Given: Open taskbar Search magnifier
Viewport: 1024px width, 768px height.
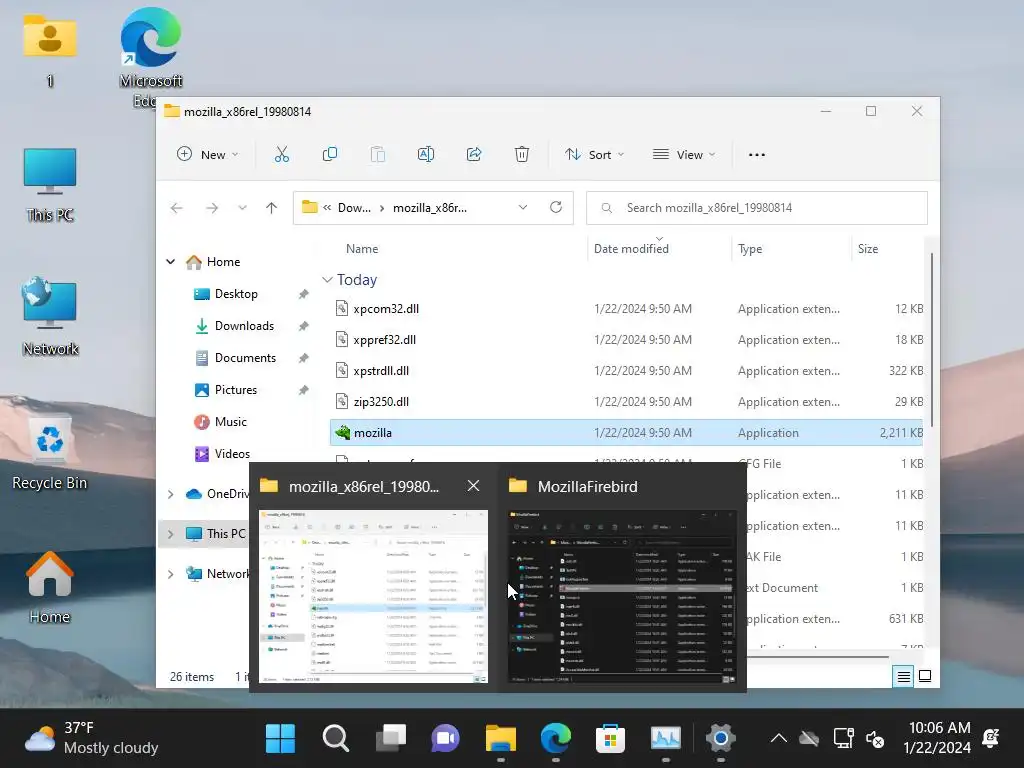Looking at the screenshot, I should (336, 739).
